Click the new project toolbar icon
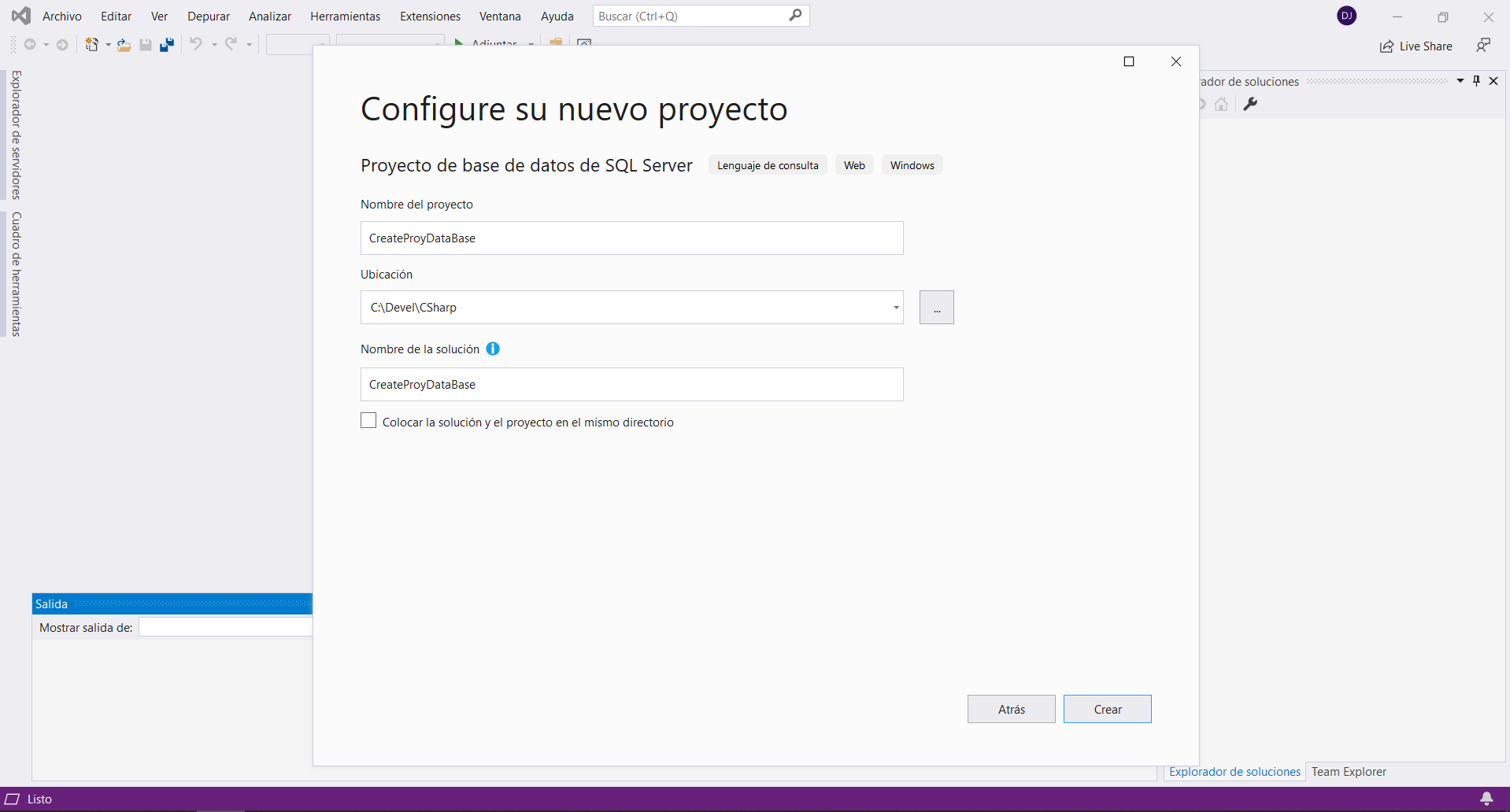The height and width of the screenshot is (812, 1510). click(x=91, y=45)
